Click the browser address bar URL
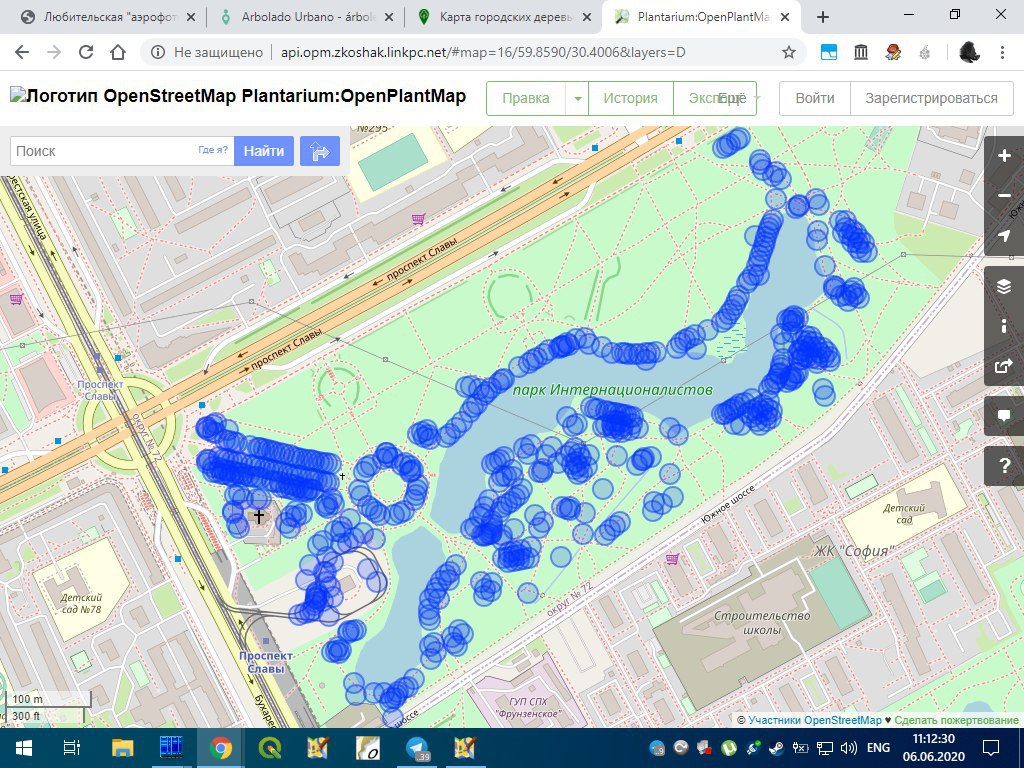This screenshot has height=768, width=1024. click(483, 52)
